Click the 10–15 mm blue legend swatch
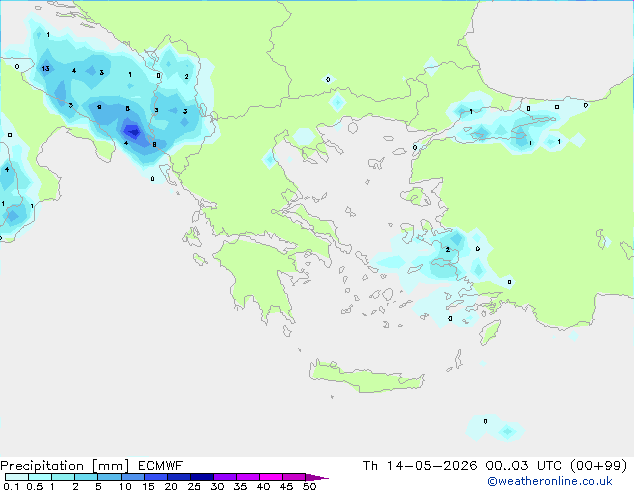This screenshot has height=490, width=634. [132, 477]
